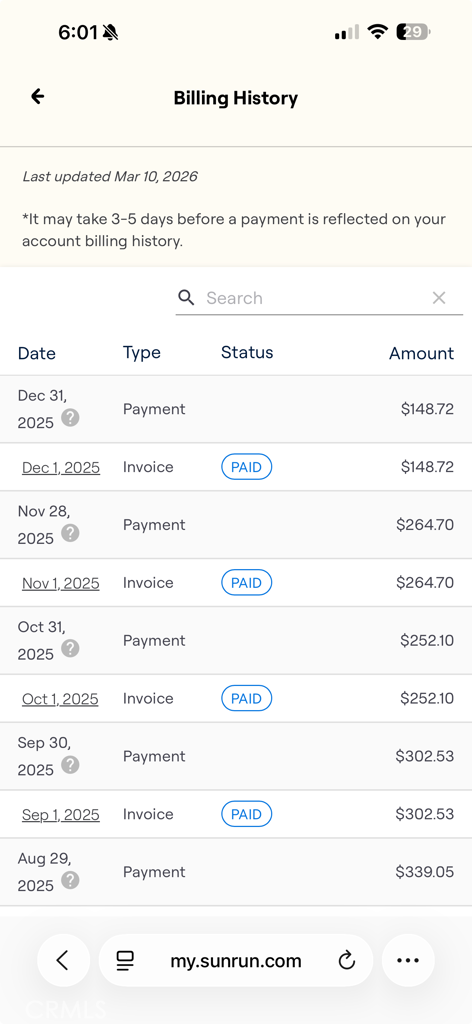This screenshot has width=472, height=1024.
Task: Open the Nov 1, 2025 invoice link
Action: (x=61, y=583)
